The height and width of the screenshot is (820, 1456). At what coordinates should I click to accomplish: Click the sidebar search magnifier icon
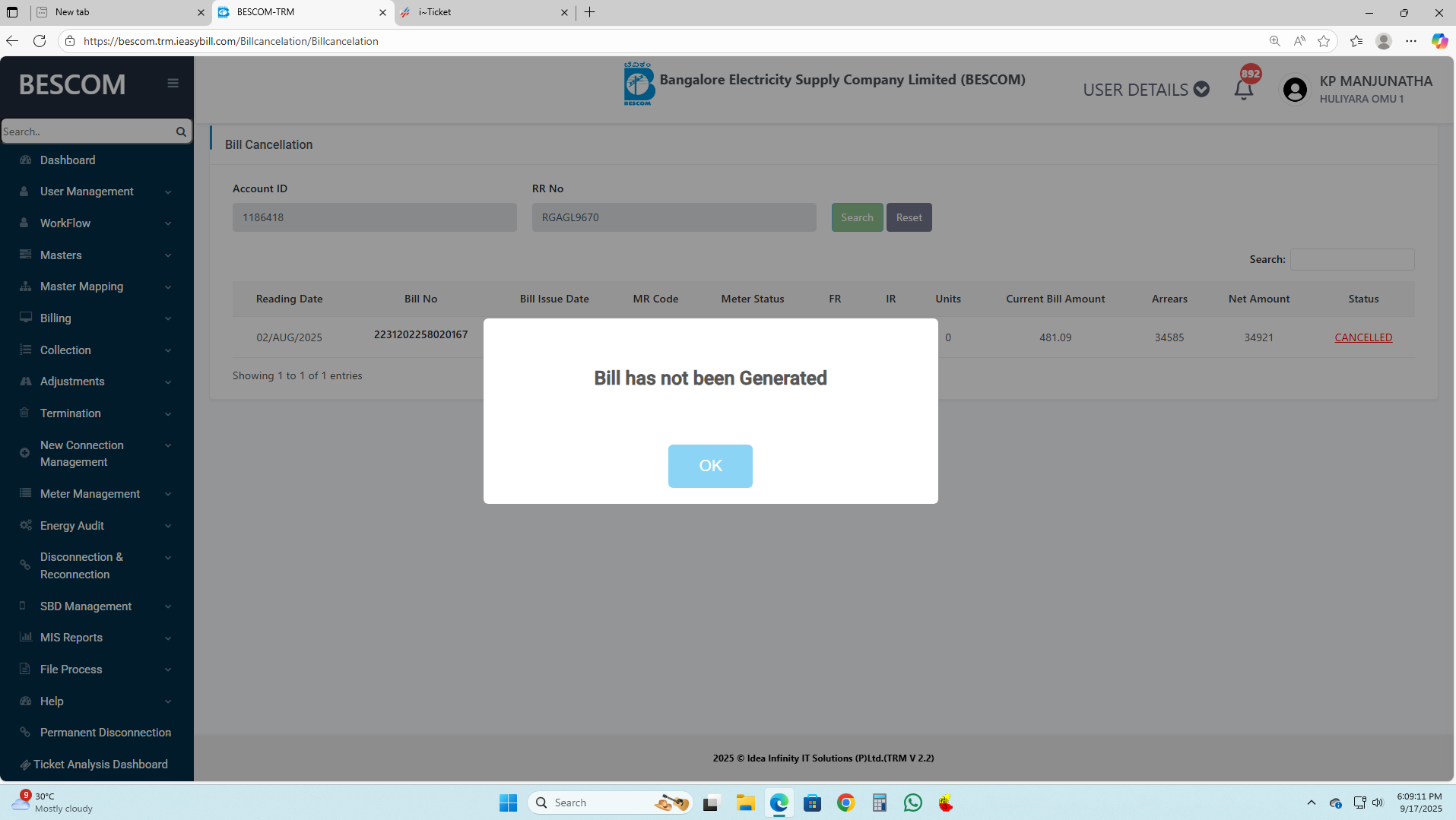coord(181,131)
